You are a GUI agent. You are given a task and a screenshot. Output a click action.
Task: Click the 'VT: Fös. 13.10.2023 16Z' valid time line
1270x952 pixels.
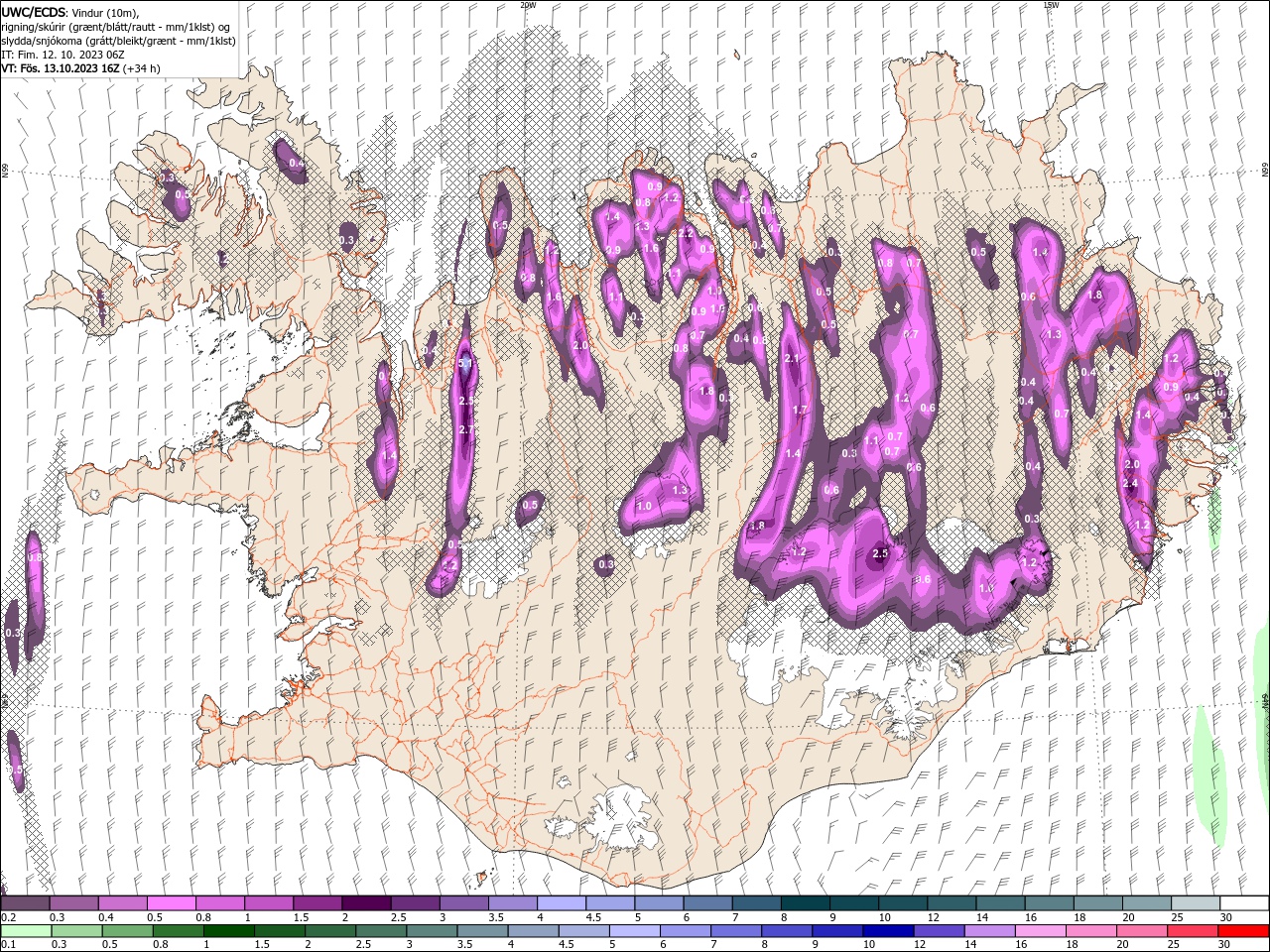tap(61, 68)
